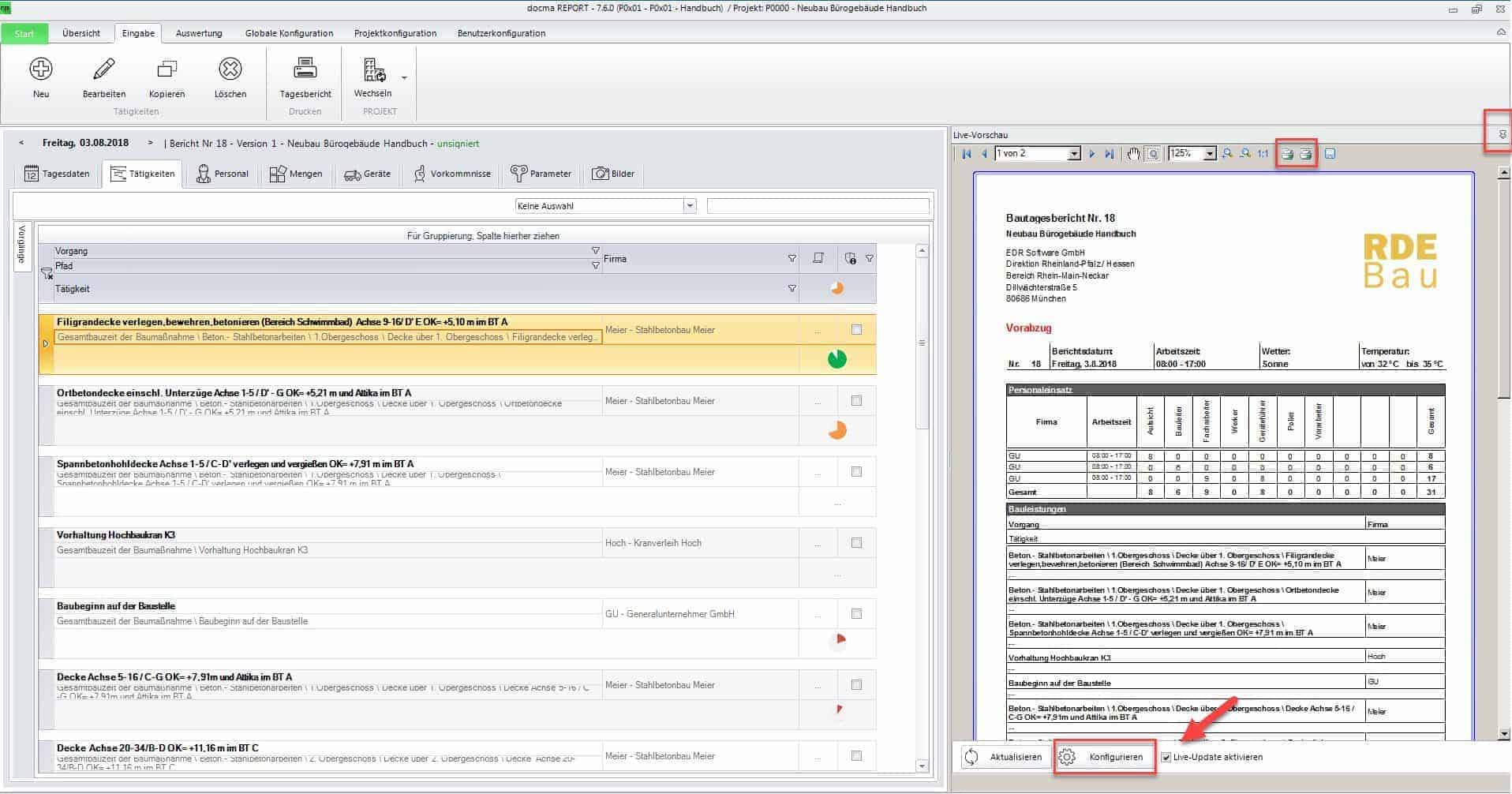1512x794 pixels.
Task: Open the 125% zoom level dropdown
Action: click(x=1210, y=154)
